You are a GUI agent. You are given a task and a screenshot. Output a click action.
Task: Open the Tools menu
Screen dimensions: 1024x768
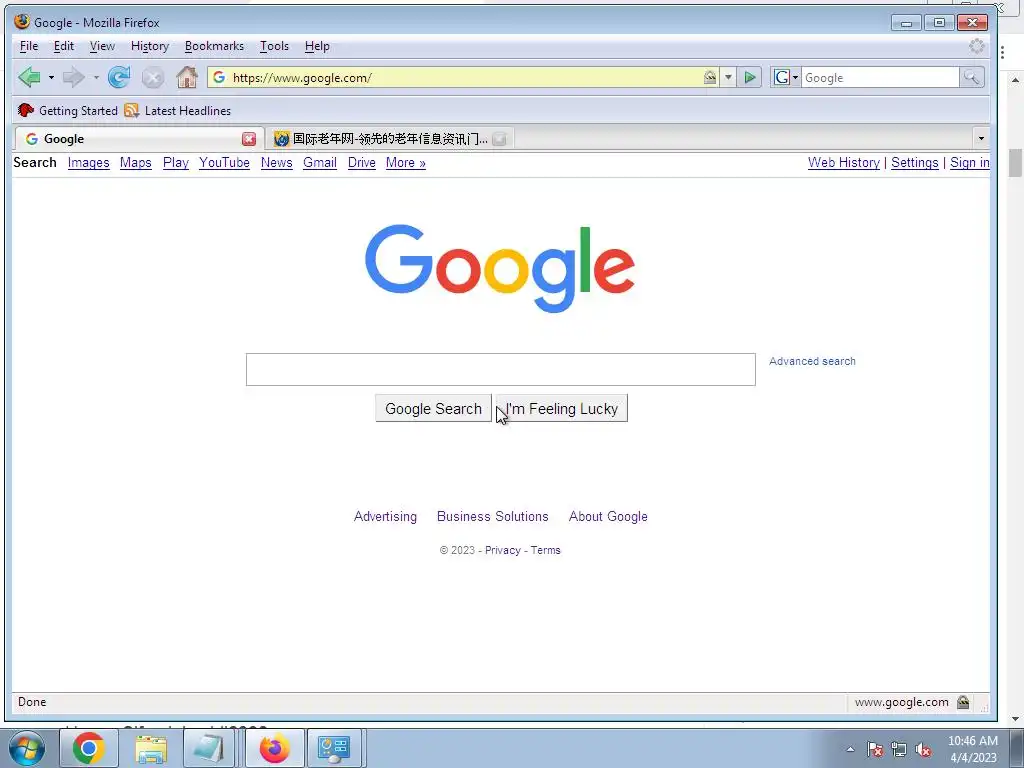274,46
